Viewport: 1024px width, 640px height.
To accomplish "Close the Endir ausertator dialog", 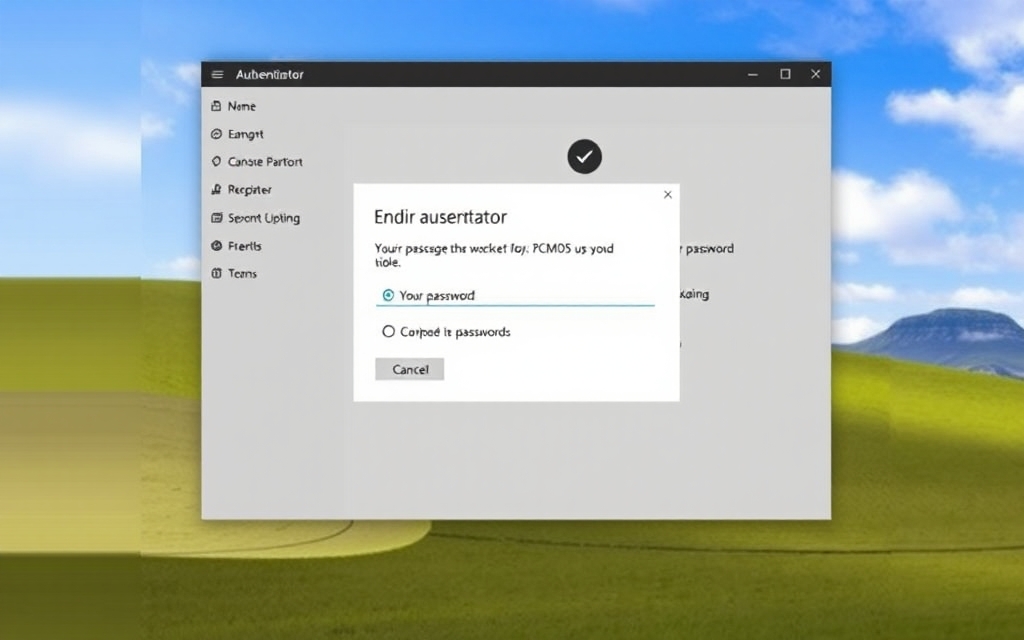I will coord(667,195).
